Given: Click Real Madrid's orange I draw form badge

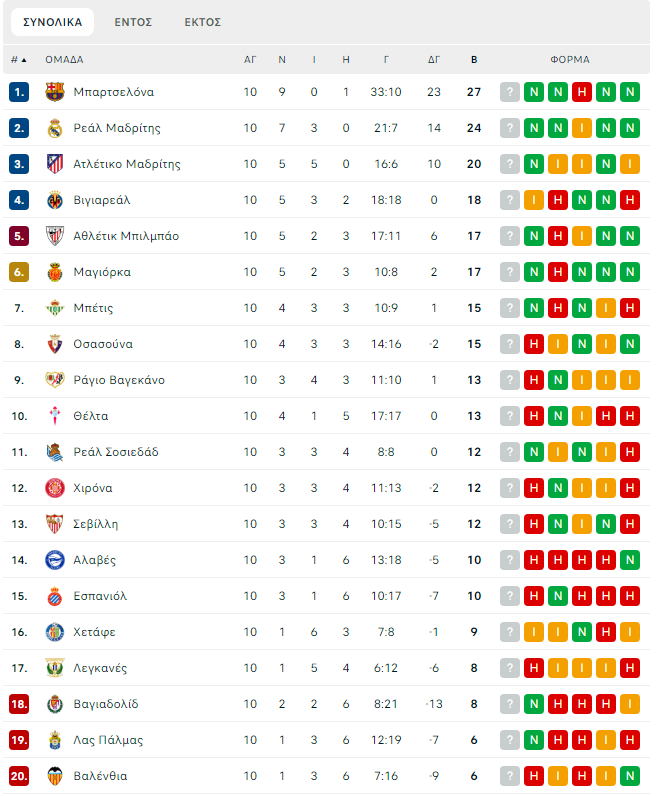Looking at the screenshot, I should pos(582,128).
